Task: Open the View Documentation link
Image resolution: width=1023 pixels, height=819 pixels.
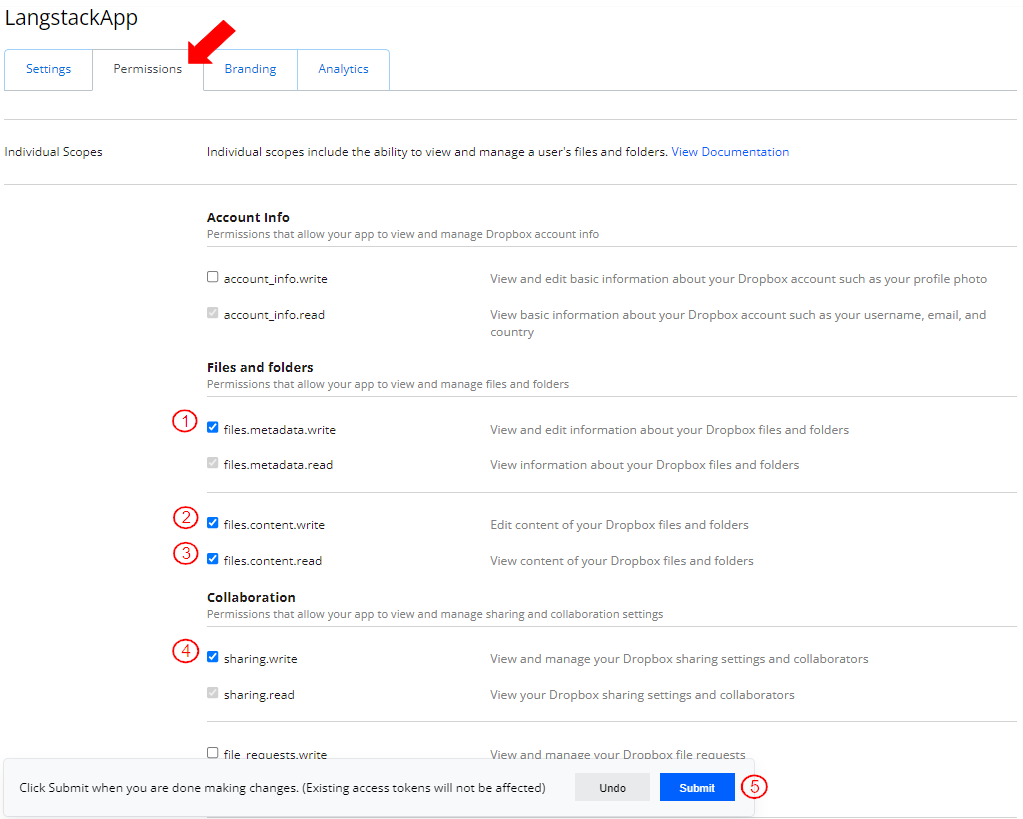Action: pyautogui.click(x=730, y=152)
